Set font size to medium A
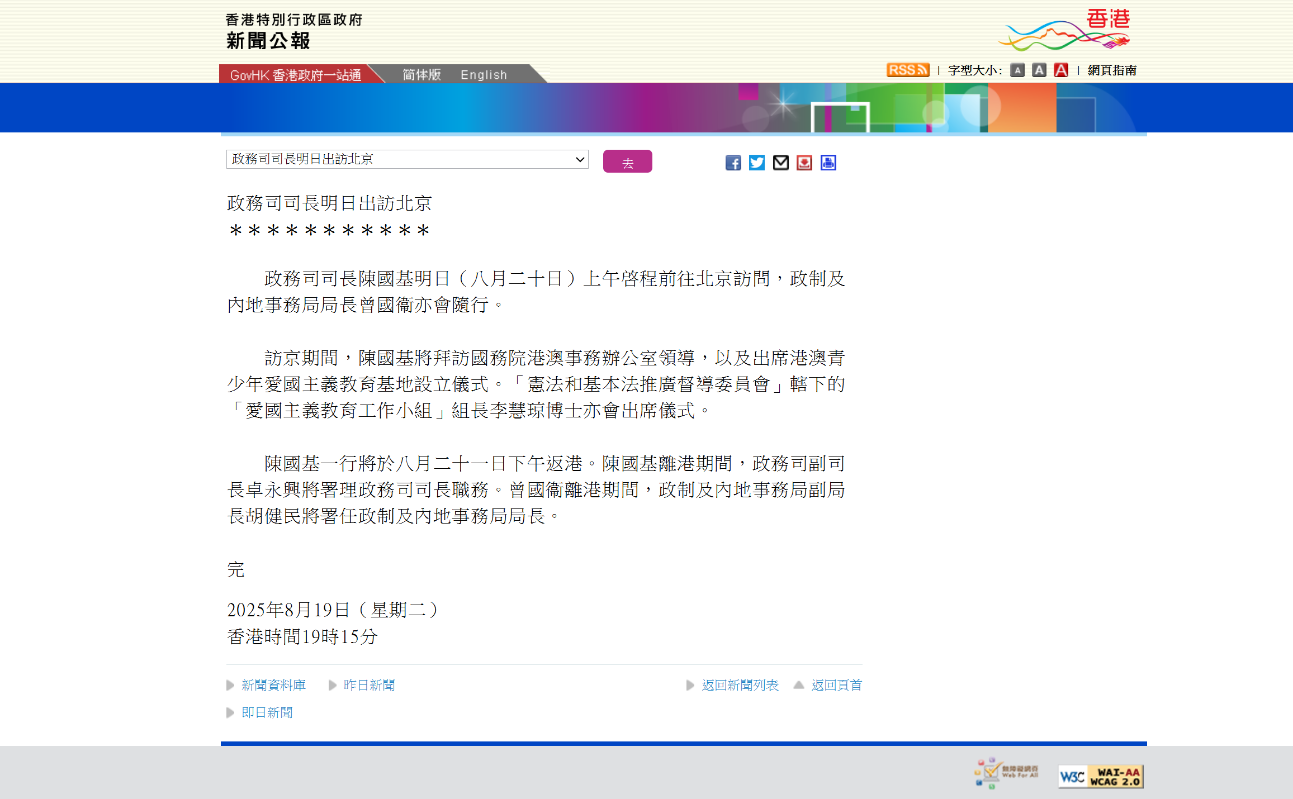Viewport: 1293px width, 799px height. (x=1039, y=70)
